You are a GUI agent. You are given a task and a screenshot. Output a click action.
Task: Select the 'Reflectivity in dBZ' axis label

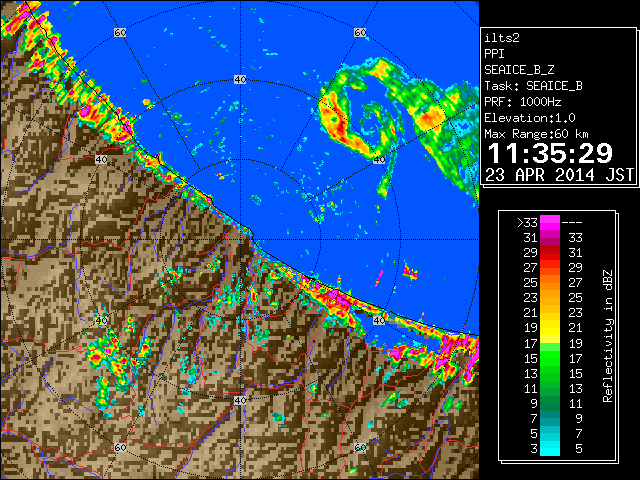pyautogui.click(x=607, y=336)
